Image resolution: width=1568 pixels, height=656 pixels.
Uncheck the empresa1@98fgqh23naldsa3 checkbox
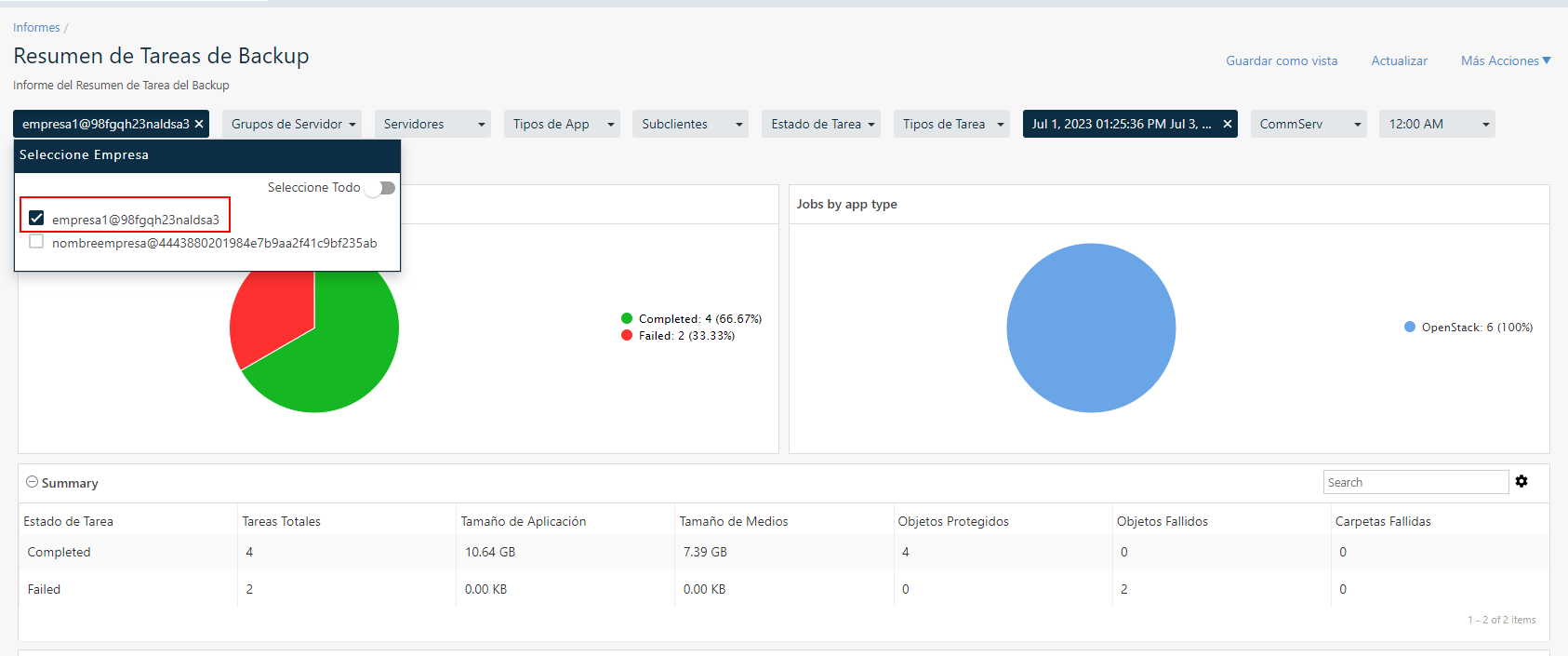point(36,218)
